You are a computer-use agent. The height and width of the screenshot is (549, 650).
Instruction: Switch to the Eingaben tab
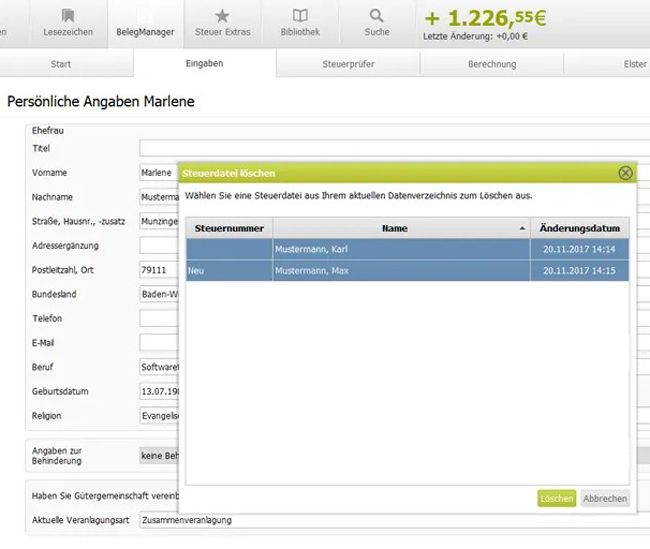204,63
